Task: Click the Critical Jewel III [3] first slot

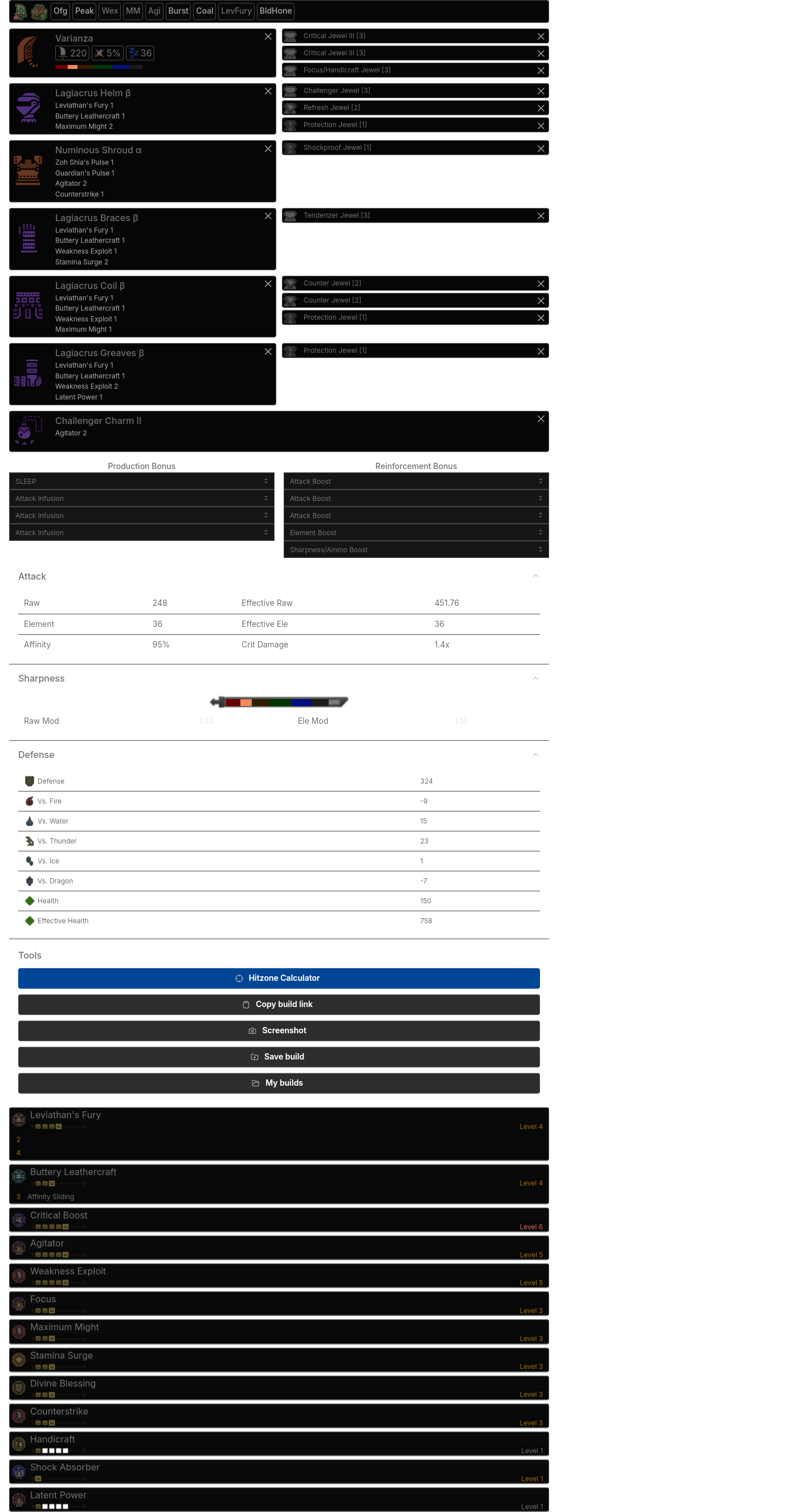Action: pyautogui.click(x=415, y=36)
